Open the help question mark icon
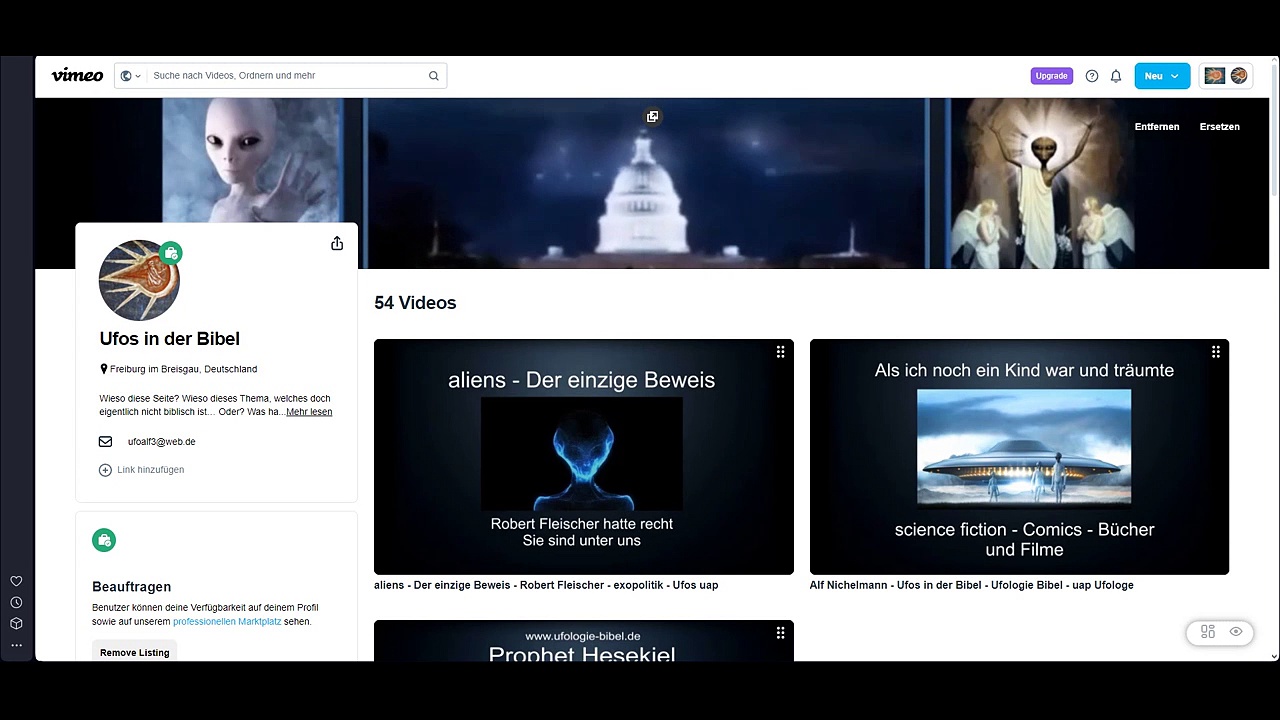Viewport: 1280px width, 720px height. pos(1092,76)
